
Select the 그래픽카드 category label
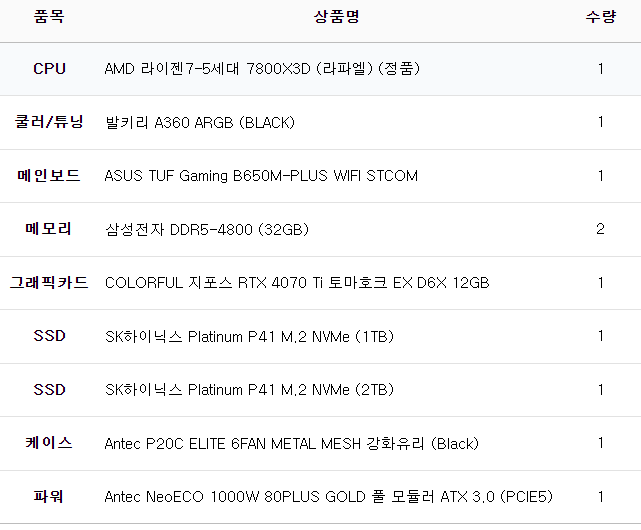click(49, 283)
